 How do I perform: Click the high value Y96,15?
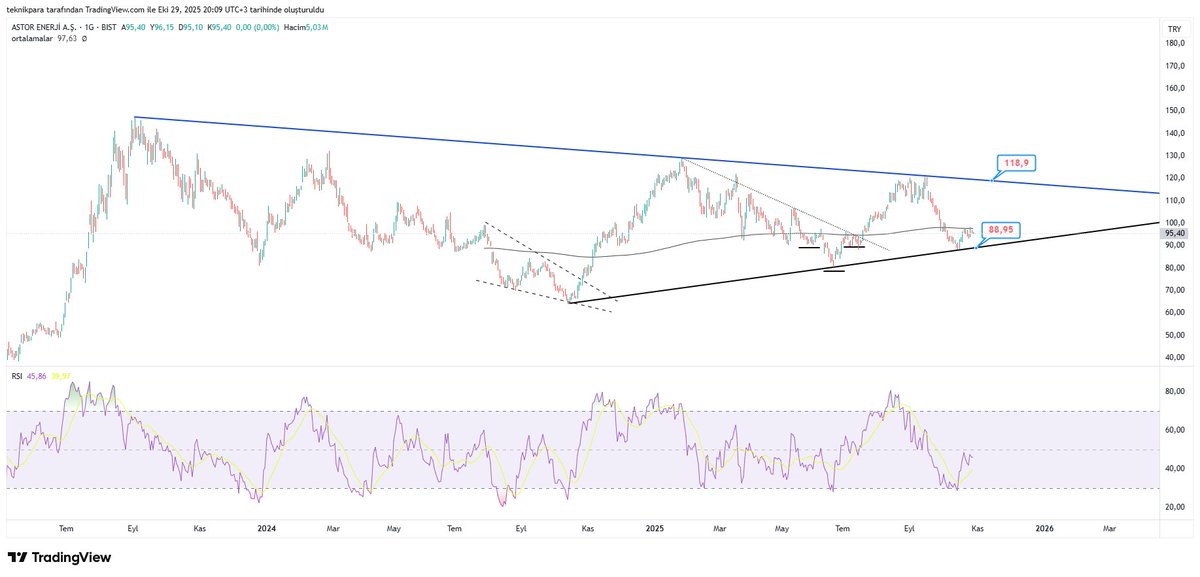(164, 27)
